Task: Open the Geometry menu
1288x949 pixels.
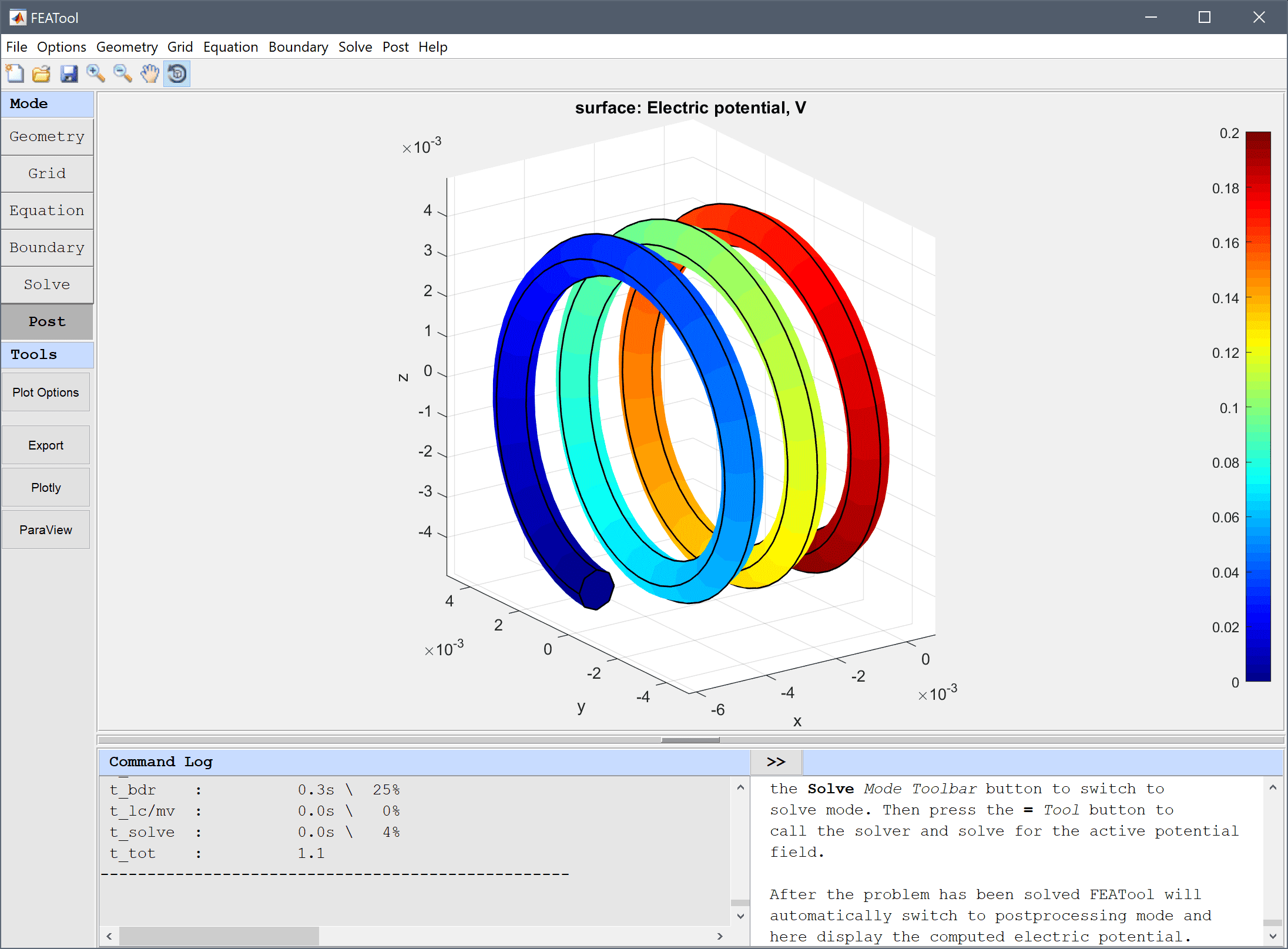Action: tap(127, 47)
